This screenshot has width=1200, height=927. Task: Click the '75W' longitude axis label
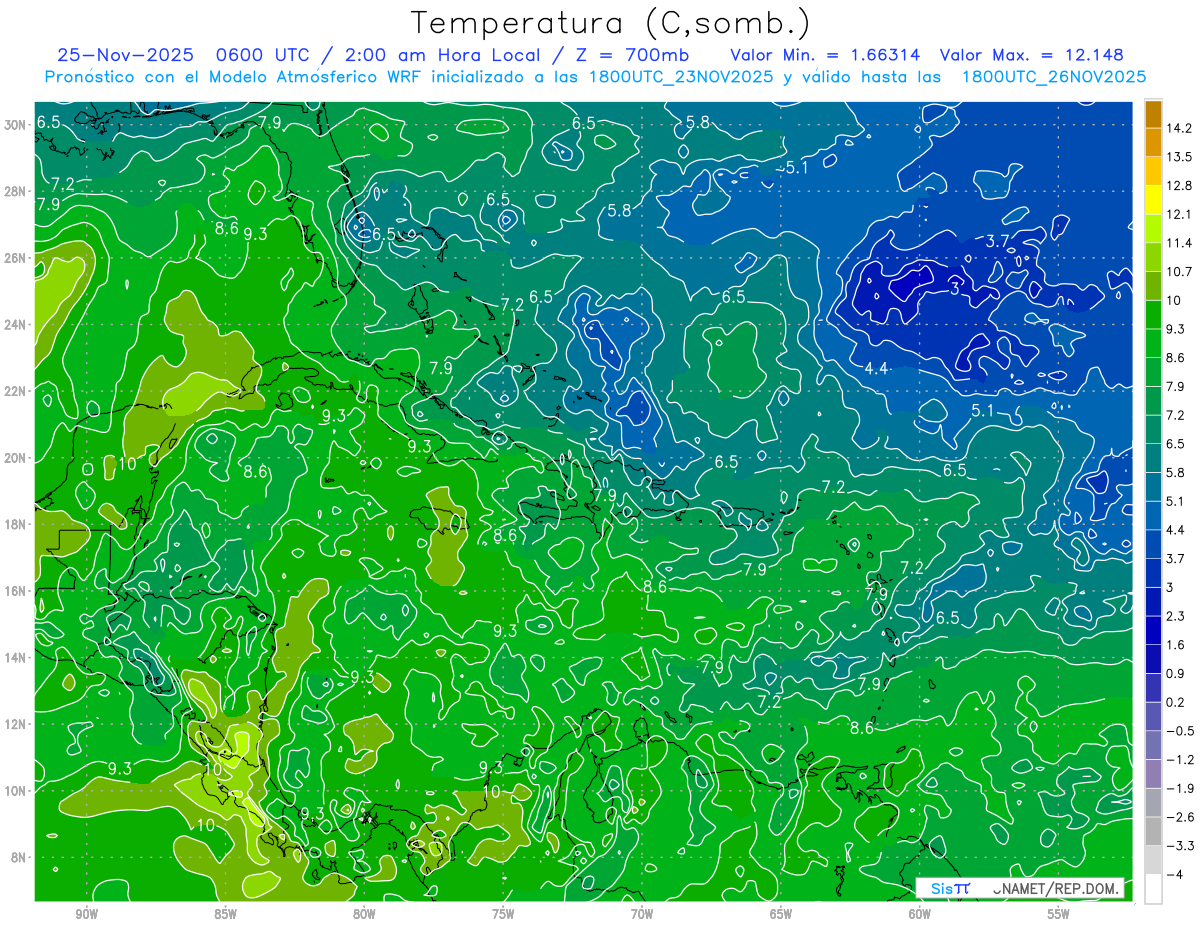[503, 914]
